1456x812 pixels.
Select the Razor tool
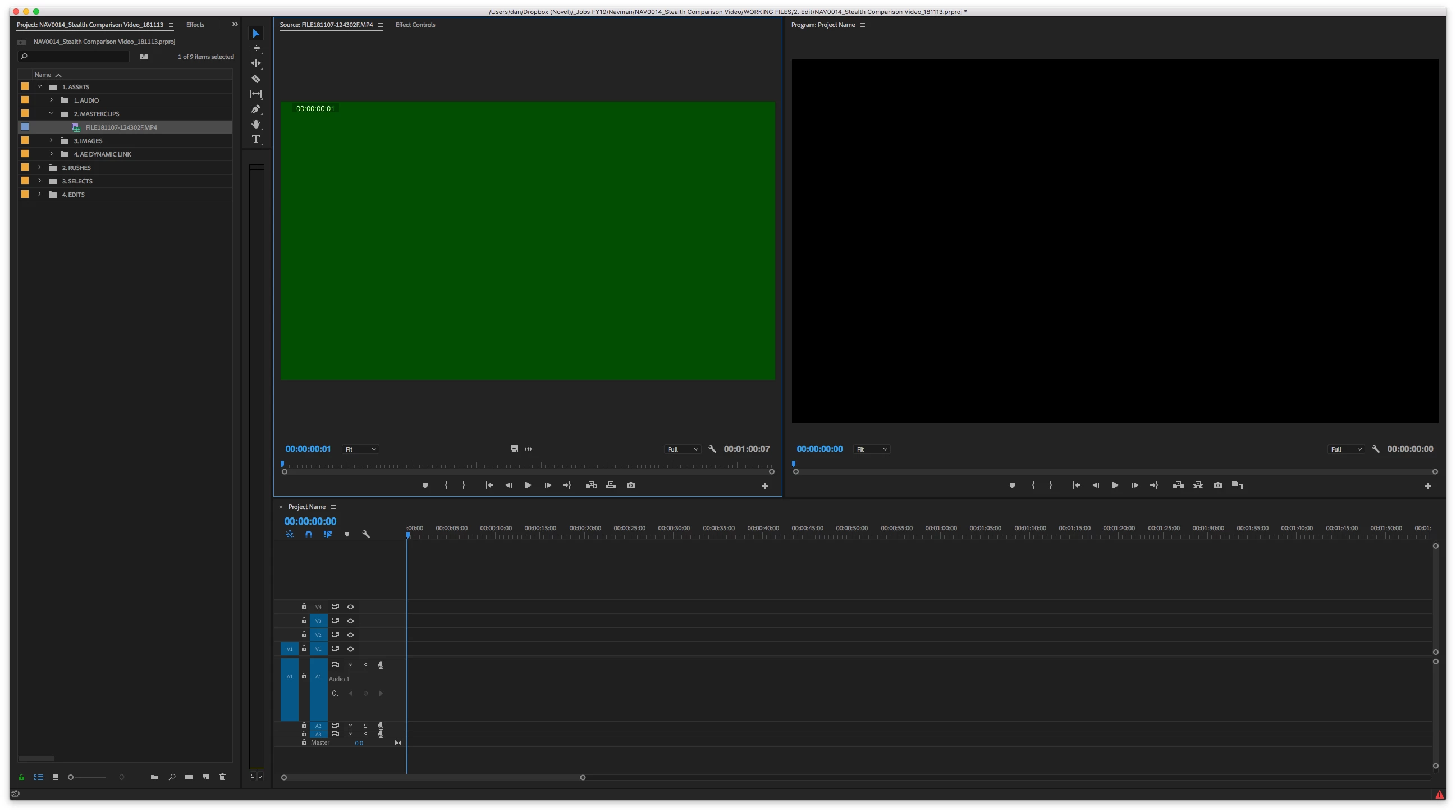(x=255, y=79)
